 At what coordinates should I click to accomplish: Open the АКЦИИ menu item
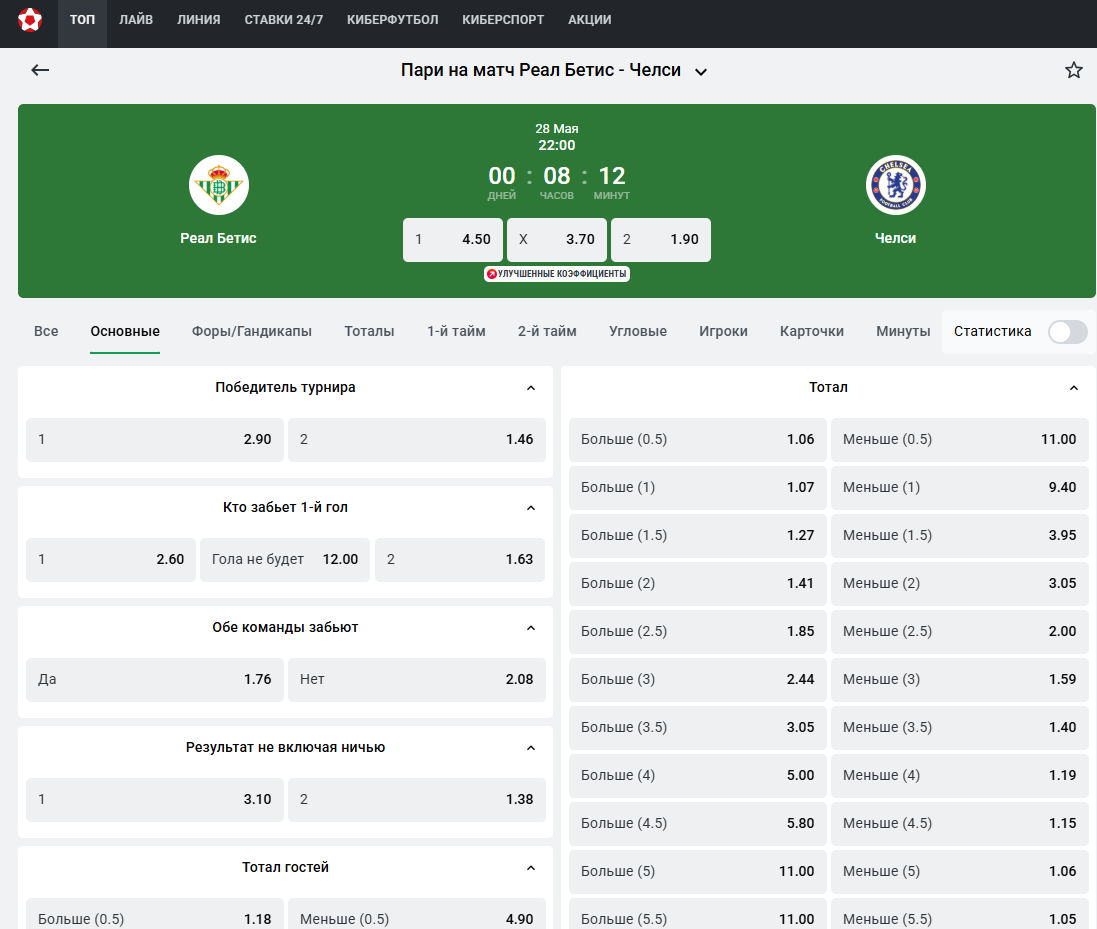point(590,20)
